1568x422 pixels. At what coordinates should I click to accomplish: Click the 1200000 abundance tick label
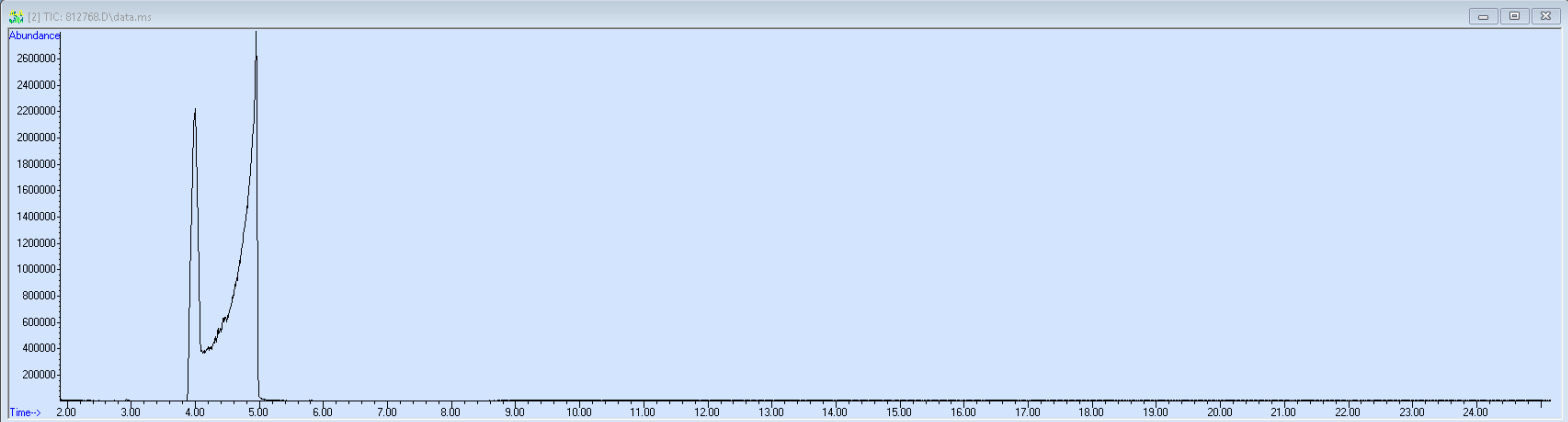pyautogui.click(x=37, y=243)
